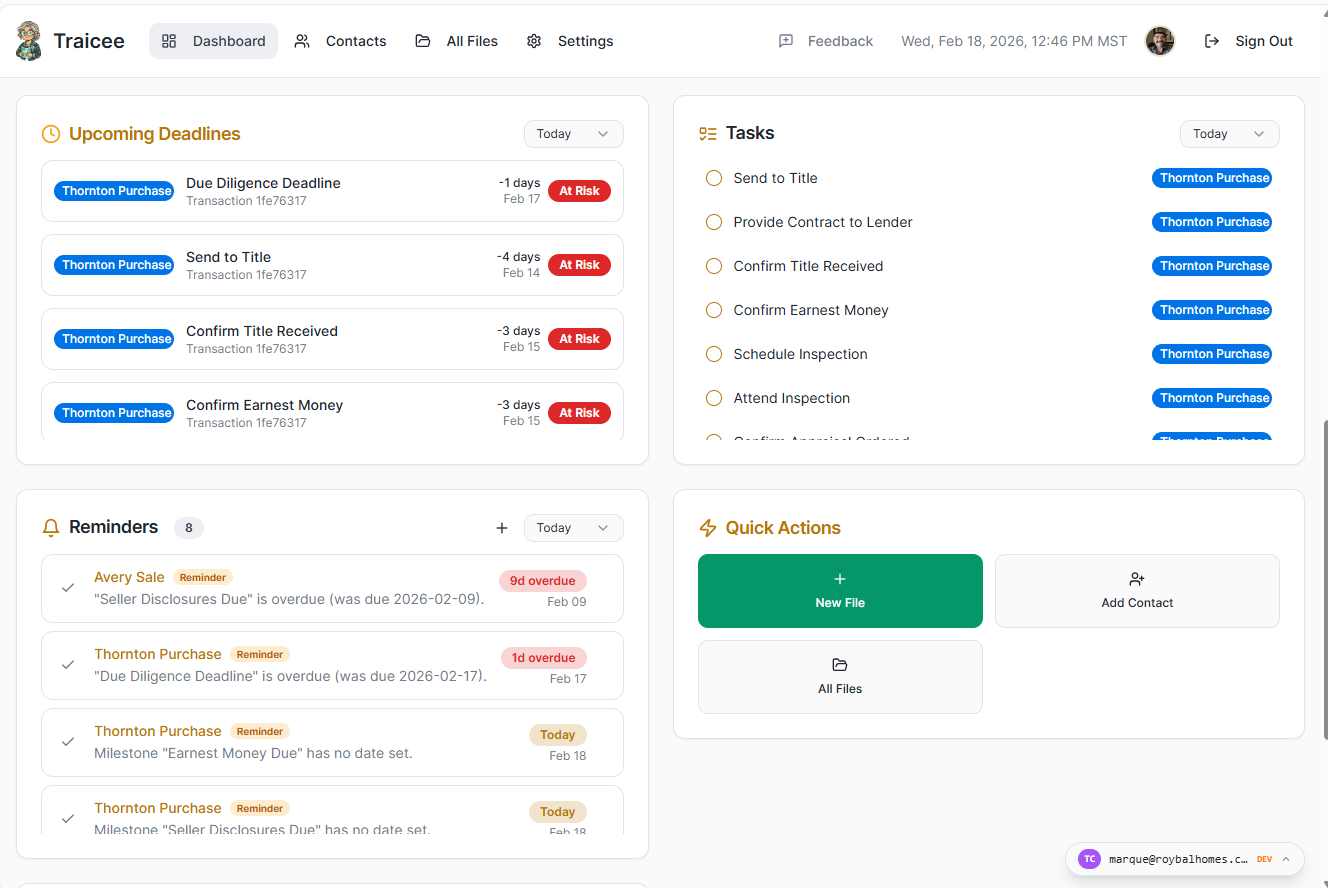Go to the Dashboard tab
Screen dimensions: 1328x888
[x=214, y=41]
